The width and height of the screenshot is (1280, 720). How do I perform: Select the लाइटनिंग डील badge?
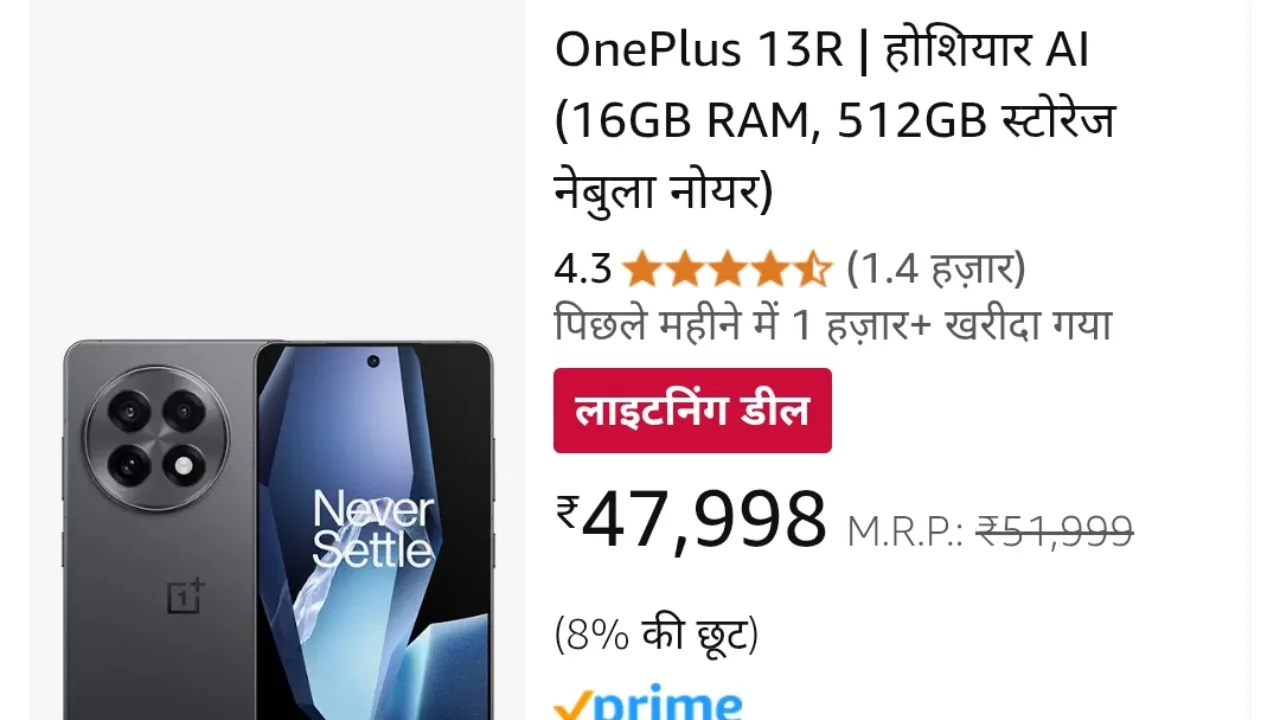click(x=692, y=410)
